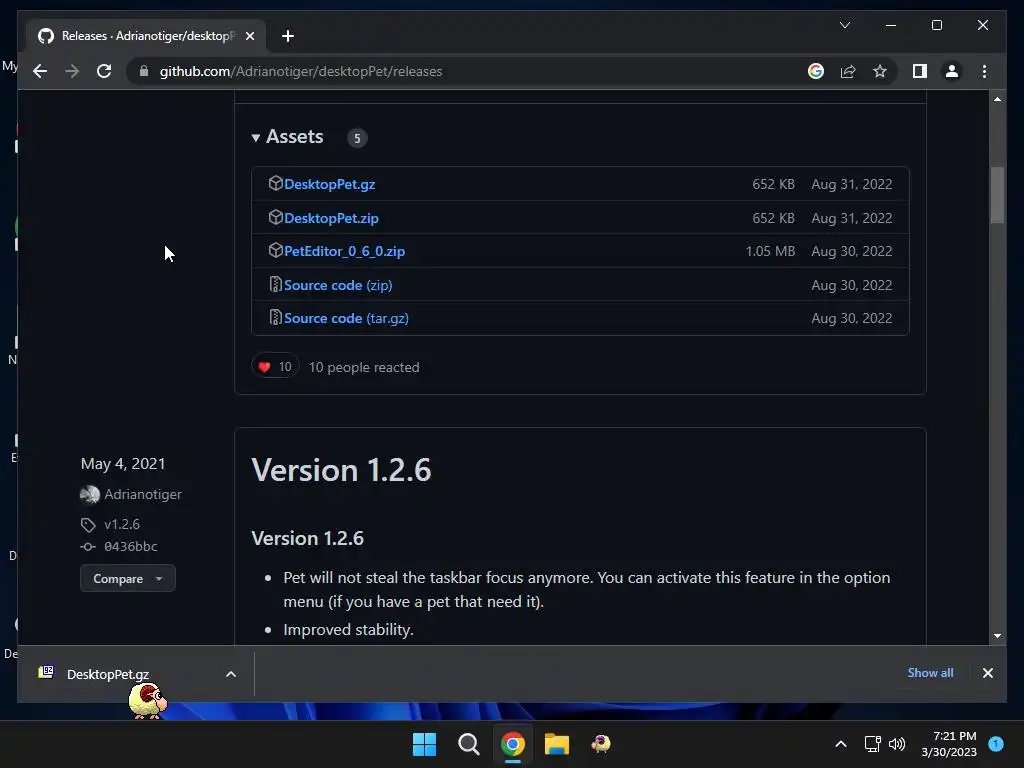Close the downloads bar
The width and height of the screenshot is (1024, 768).
[x=987, y=673]
